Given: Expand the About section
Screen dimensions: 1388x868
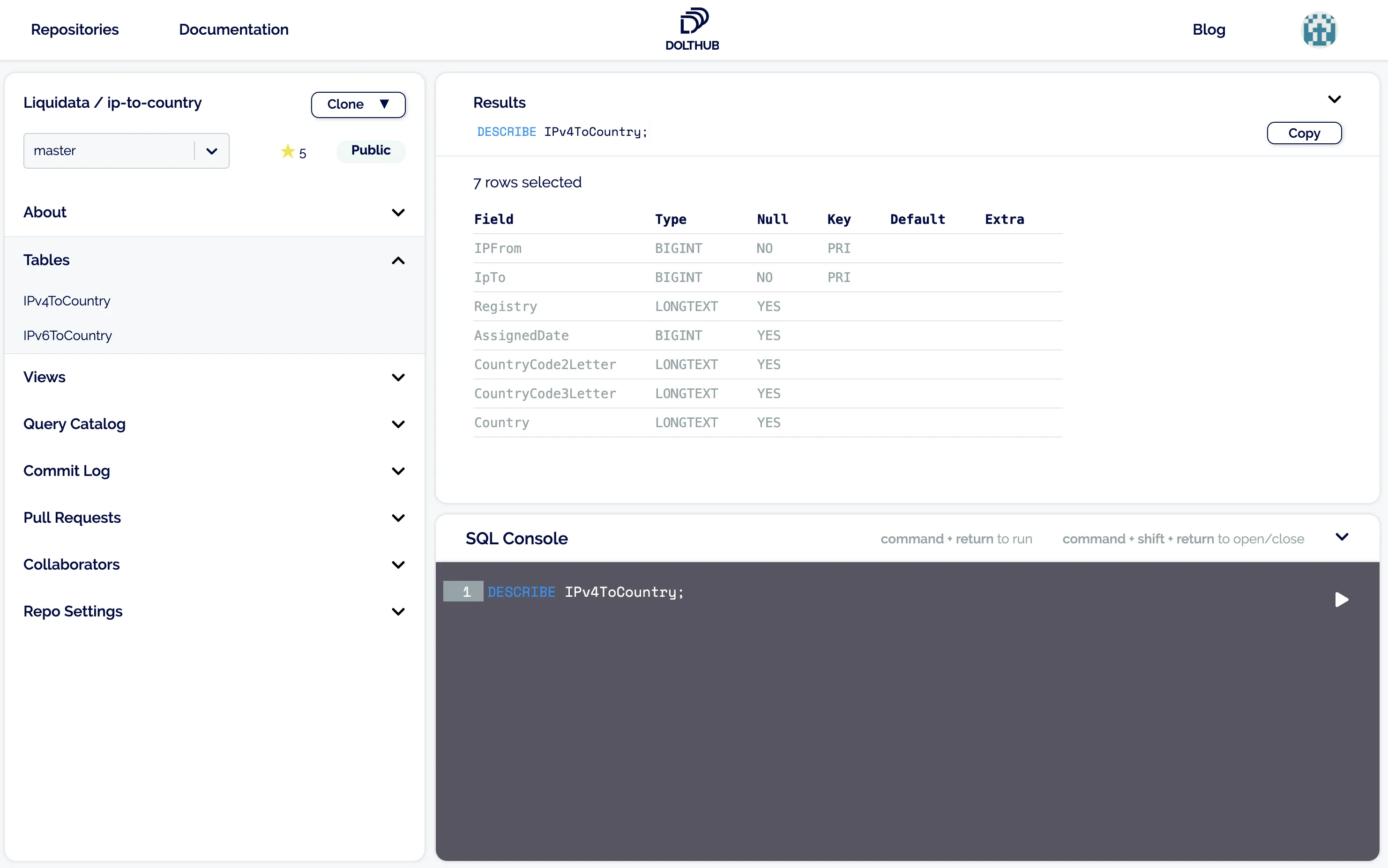Looking at the screenshot, I should pos(398,212).
